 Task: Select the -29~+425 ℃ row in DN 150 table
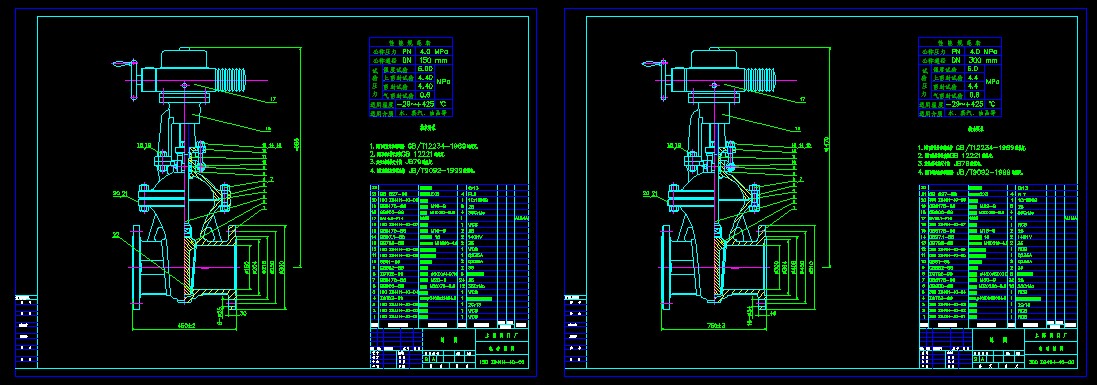[411, 104]
